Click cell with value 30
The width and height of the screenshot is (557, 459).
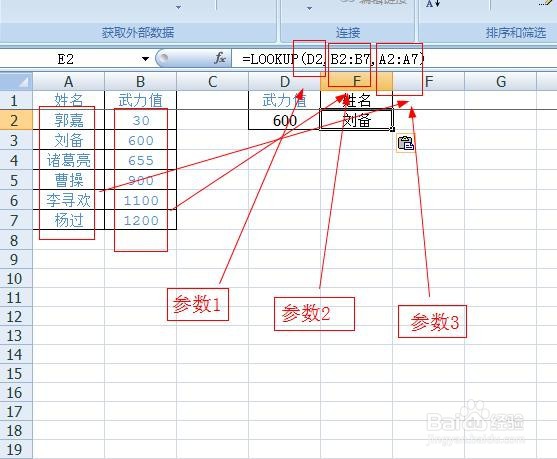pos(141,120)
